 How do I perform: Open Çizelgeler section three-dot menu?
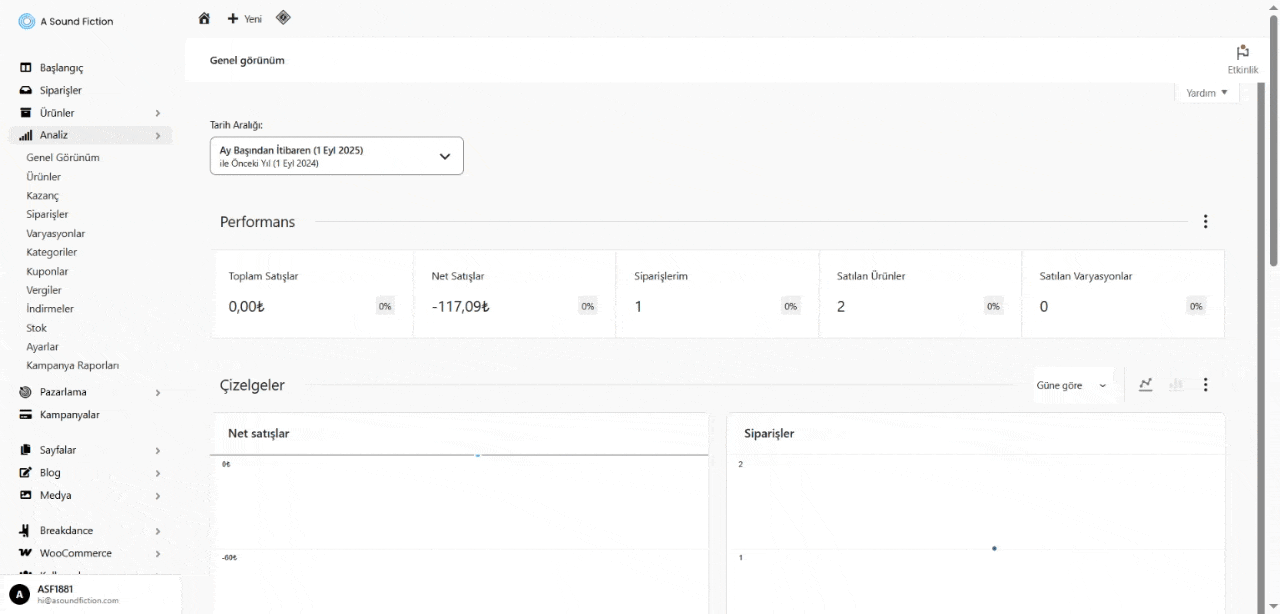click(x=1205, y=385)
